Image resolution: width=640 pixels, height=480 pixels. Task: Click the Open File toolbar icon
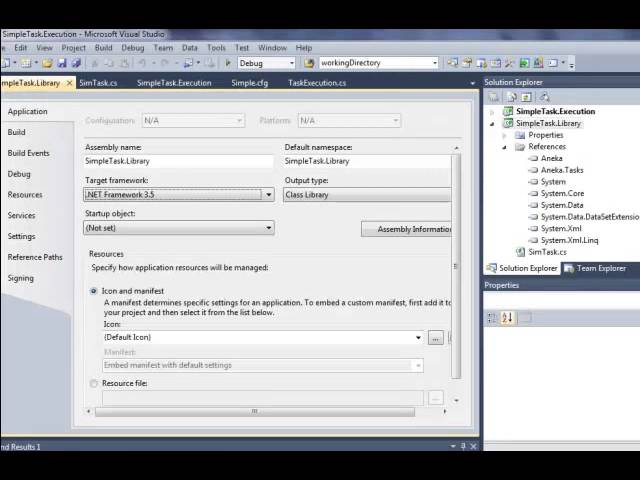47,63
